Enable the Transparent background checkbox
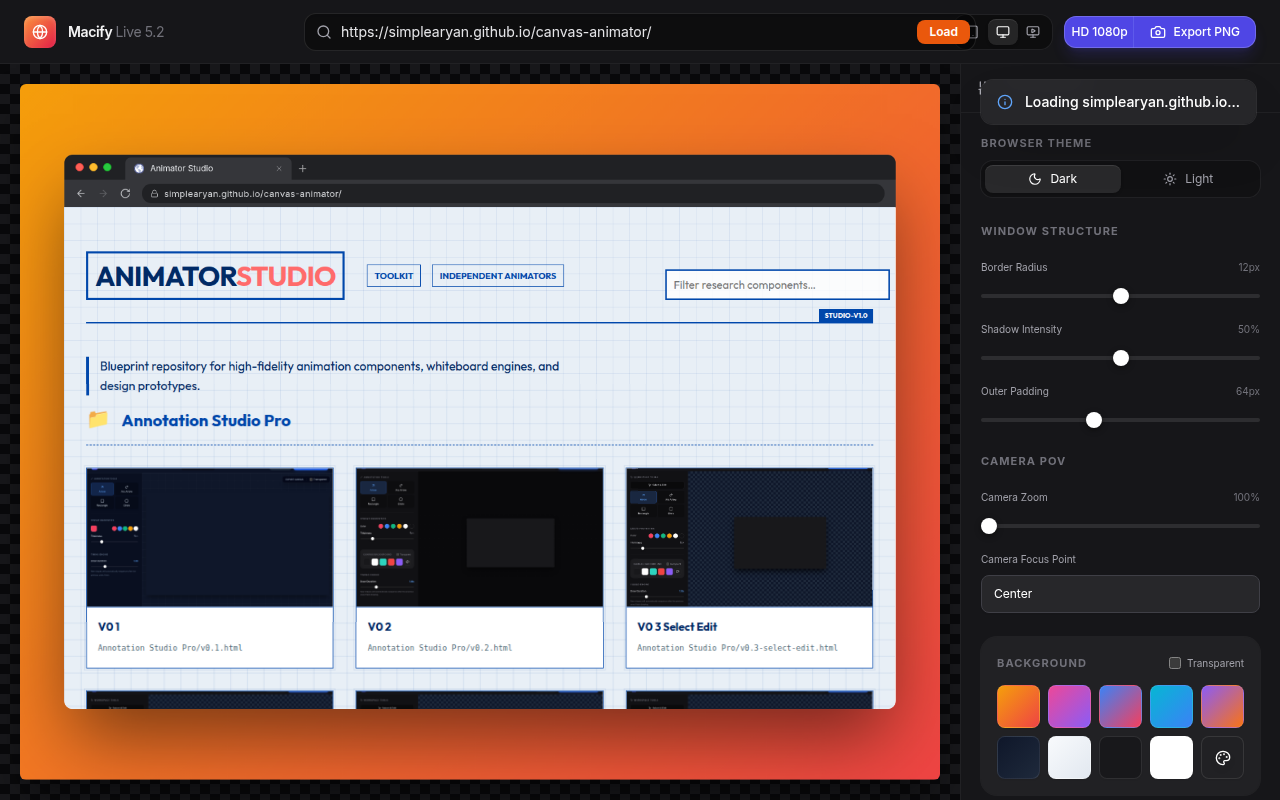Screen dimensions: 1280x800 [x=1175, y=663]
